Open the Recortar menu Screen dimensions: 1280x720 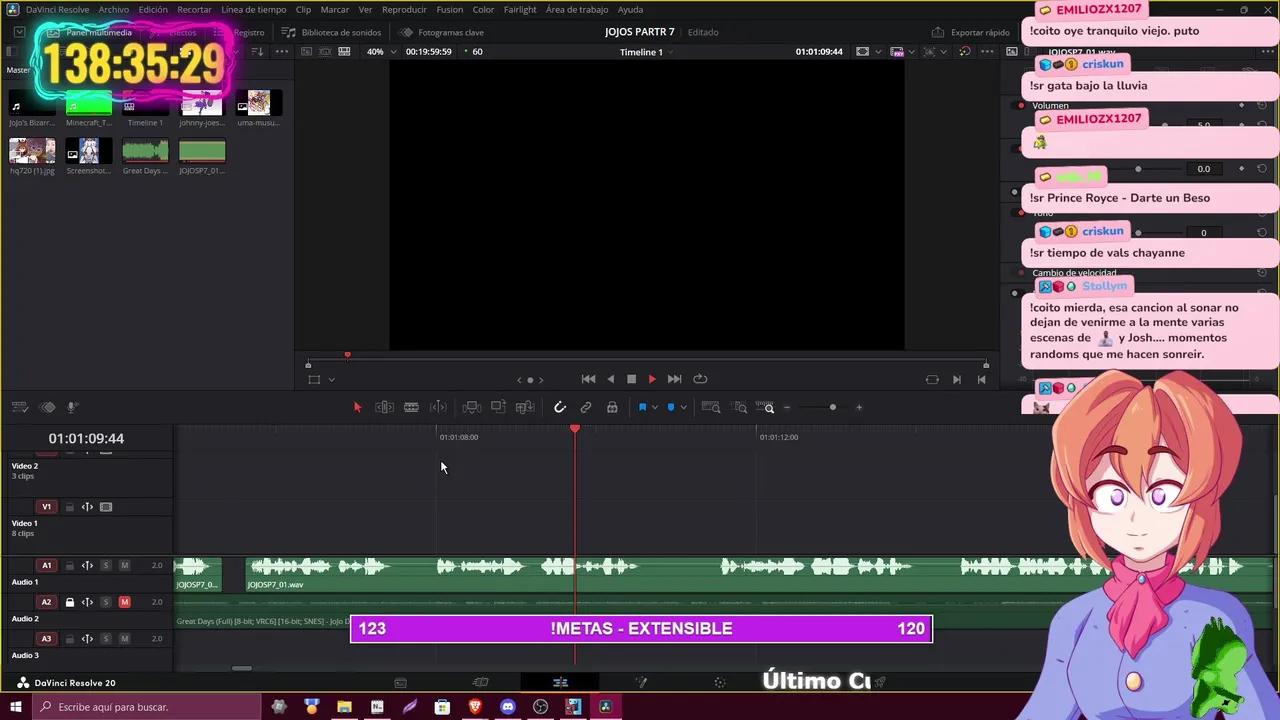click(194, 9)
